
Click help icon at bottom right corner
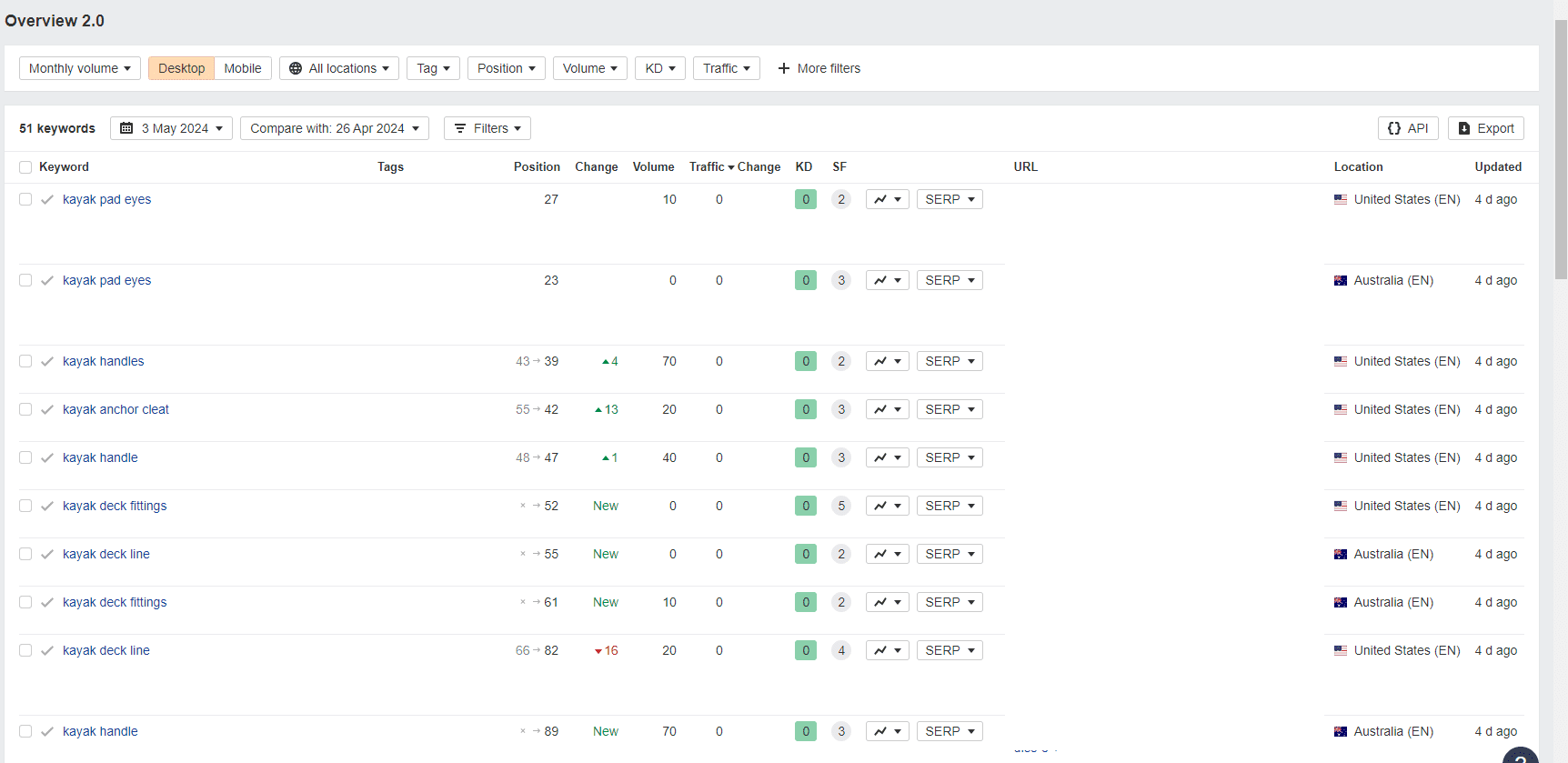(1521, 757)
